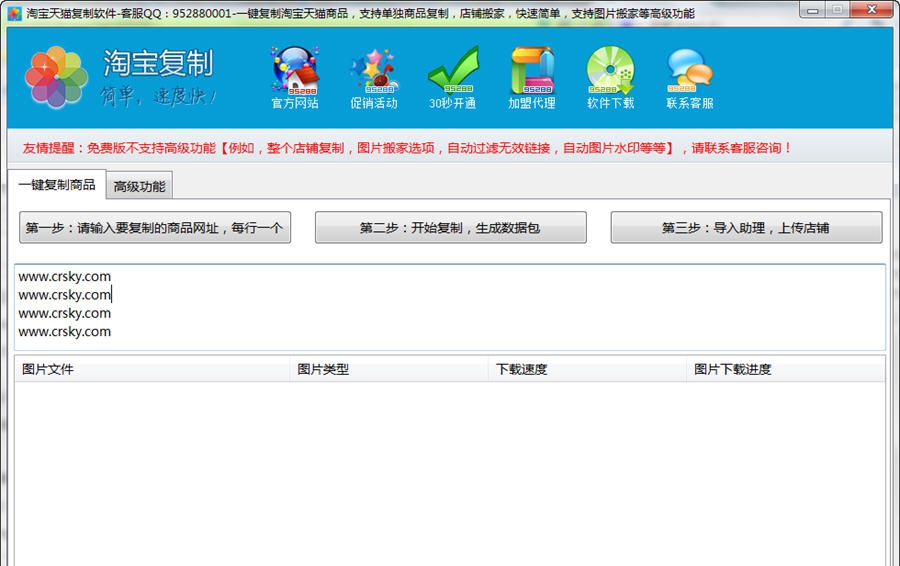
Task: Minimize the window
Action: pos(813,10)
